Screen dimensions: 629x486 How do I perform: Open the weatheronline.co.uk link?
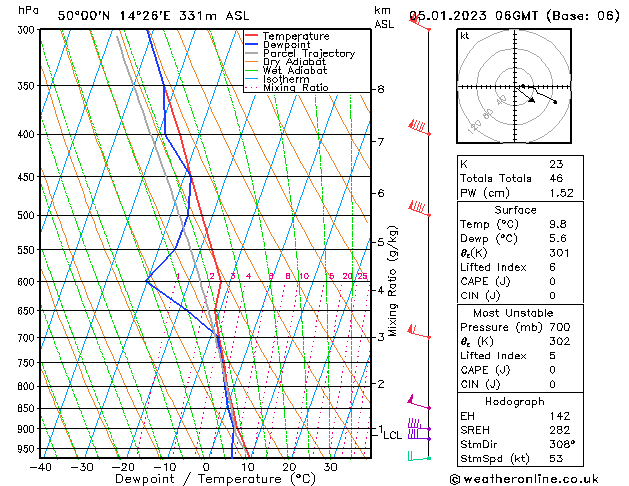click(x=531, y=479)
